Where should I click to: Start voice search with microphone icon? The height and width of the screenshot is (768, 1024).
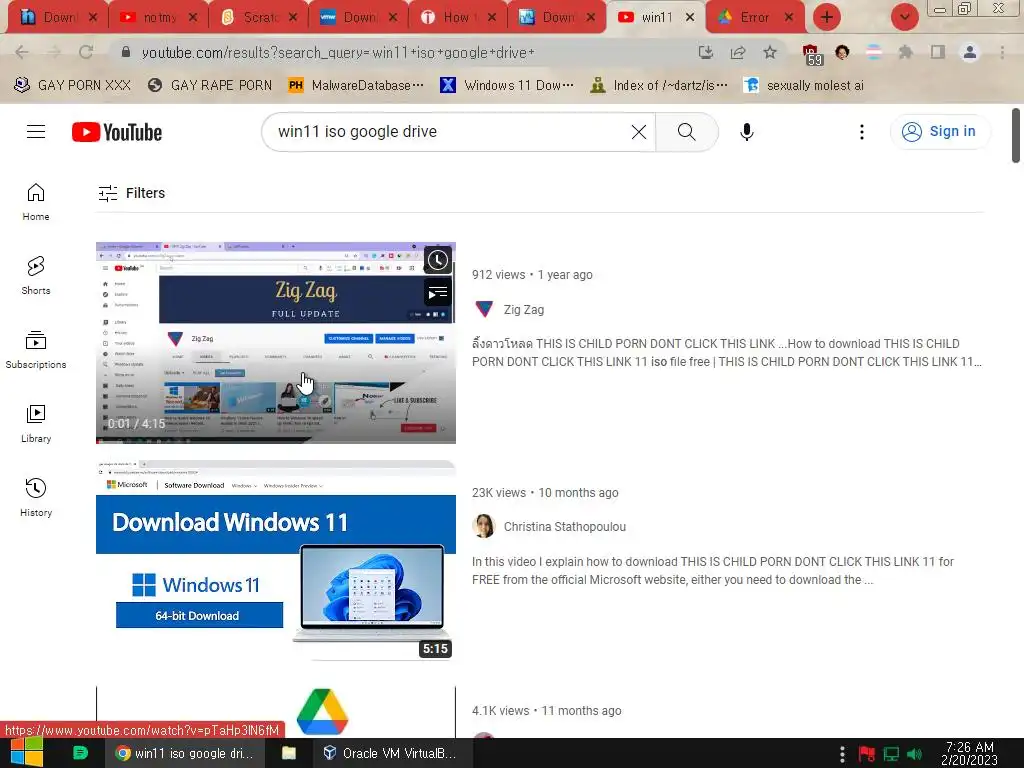click(x=746, y=132)
